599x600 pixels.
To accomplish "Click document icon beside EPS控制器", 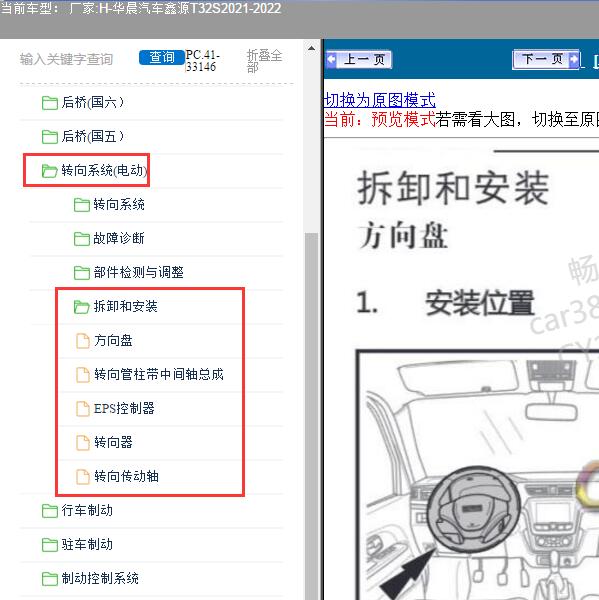I will [x=83, y=409].
